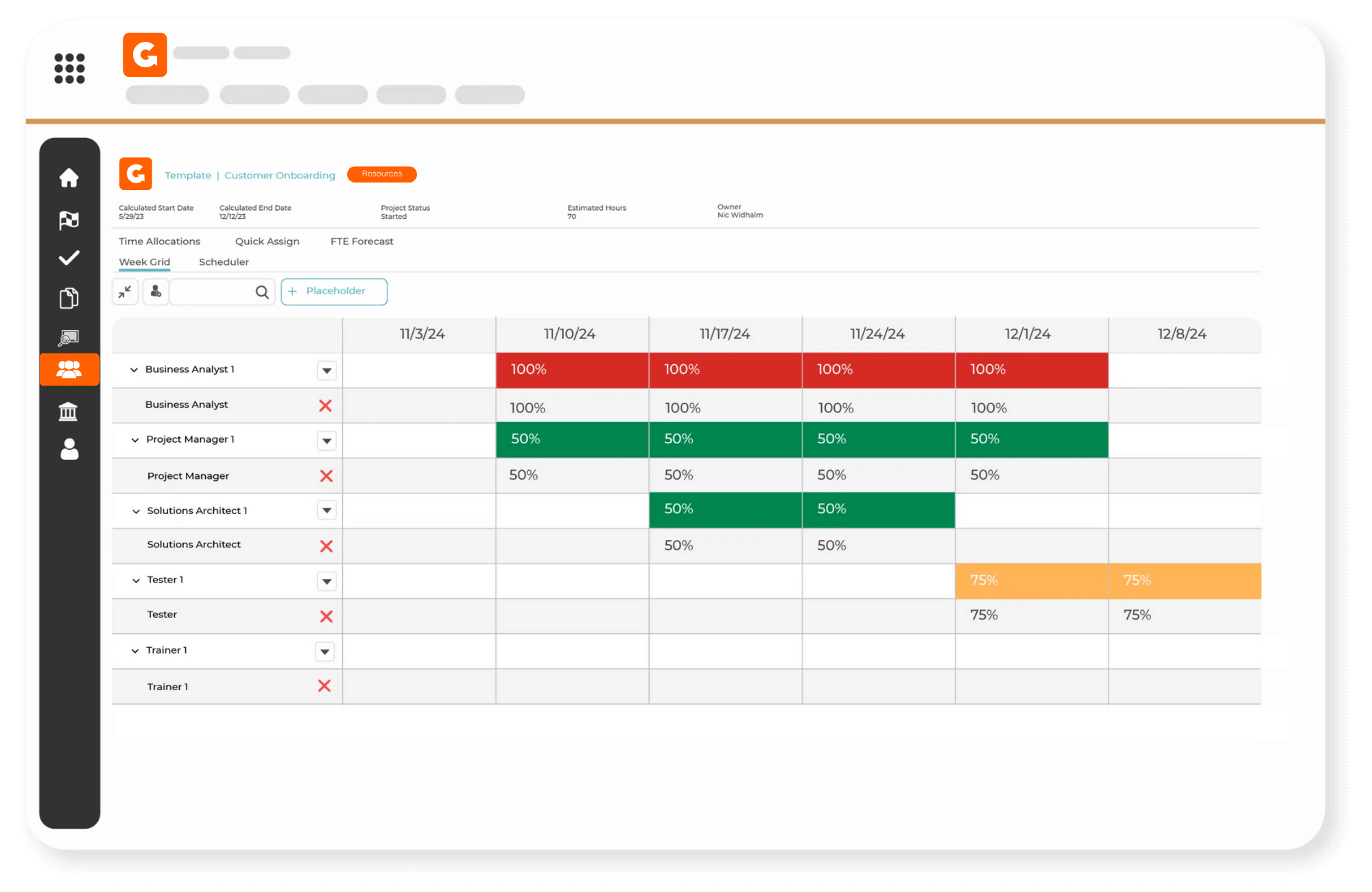Click the 11/24/24 column header

(877, 334)
